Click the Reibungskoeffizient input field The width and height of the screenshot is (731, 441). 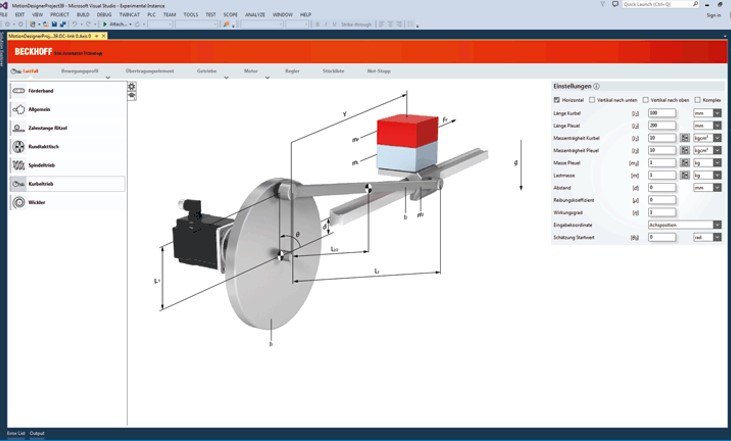coord(661,200)
